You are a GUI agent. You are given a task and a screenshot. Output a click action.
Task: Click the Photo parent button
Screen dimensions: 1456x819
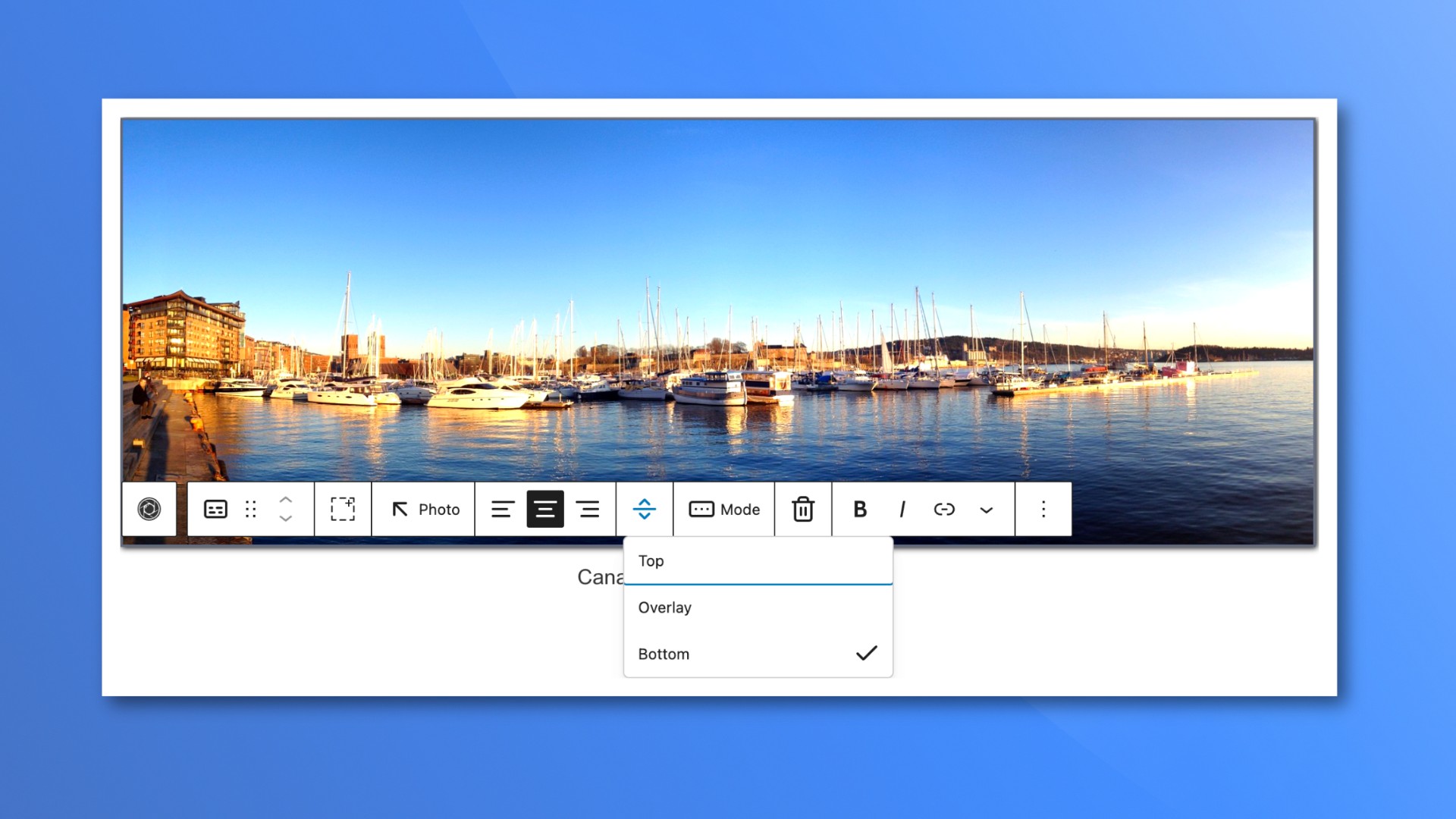(x=425, y=509)
